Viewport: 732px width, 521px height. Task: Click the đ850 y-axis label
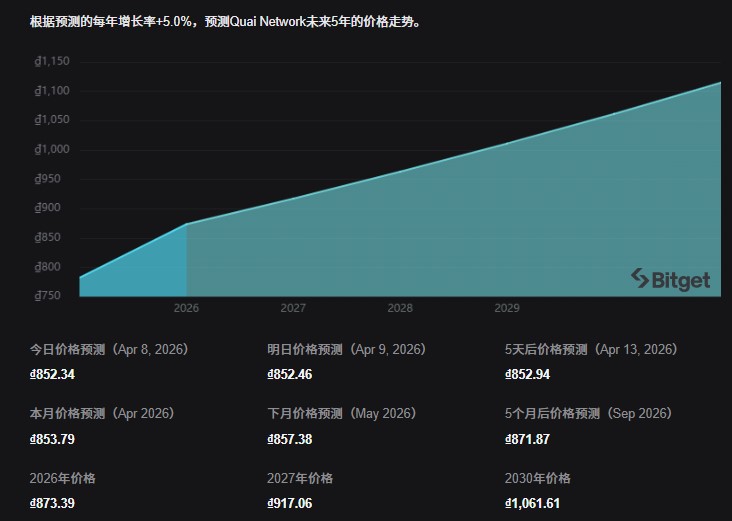pyautogui.click(x=48, y=238)
